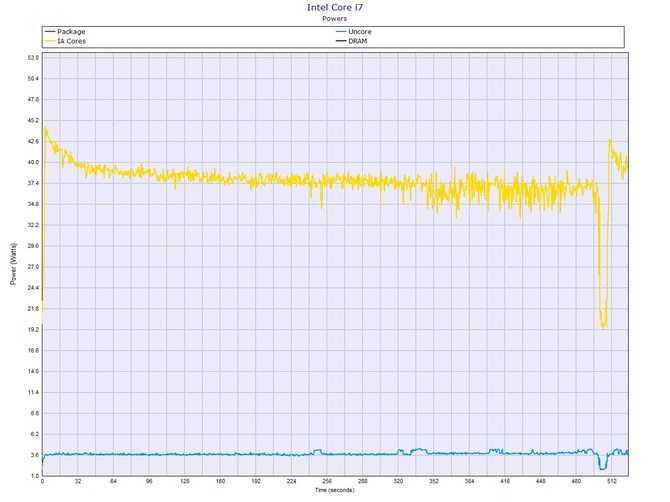The image size is (670, 502).
Task: Click the 40.0 y-axis tick label
Action: click(33, 162)
